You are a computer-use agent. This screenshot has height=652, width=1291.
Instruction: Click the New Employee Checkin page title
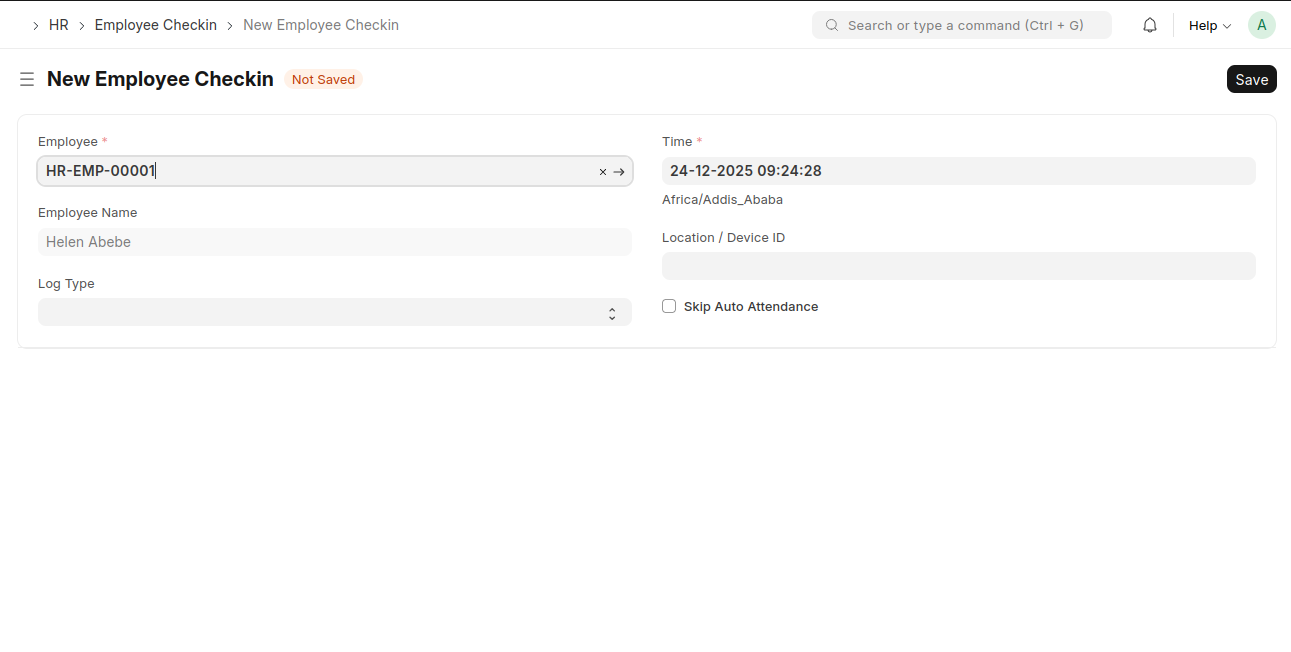tap(160, 79)
